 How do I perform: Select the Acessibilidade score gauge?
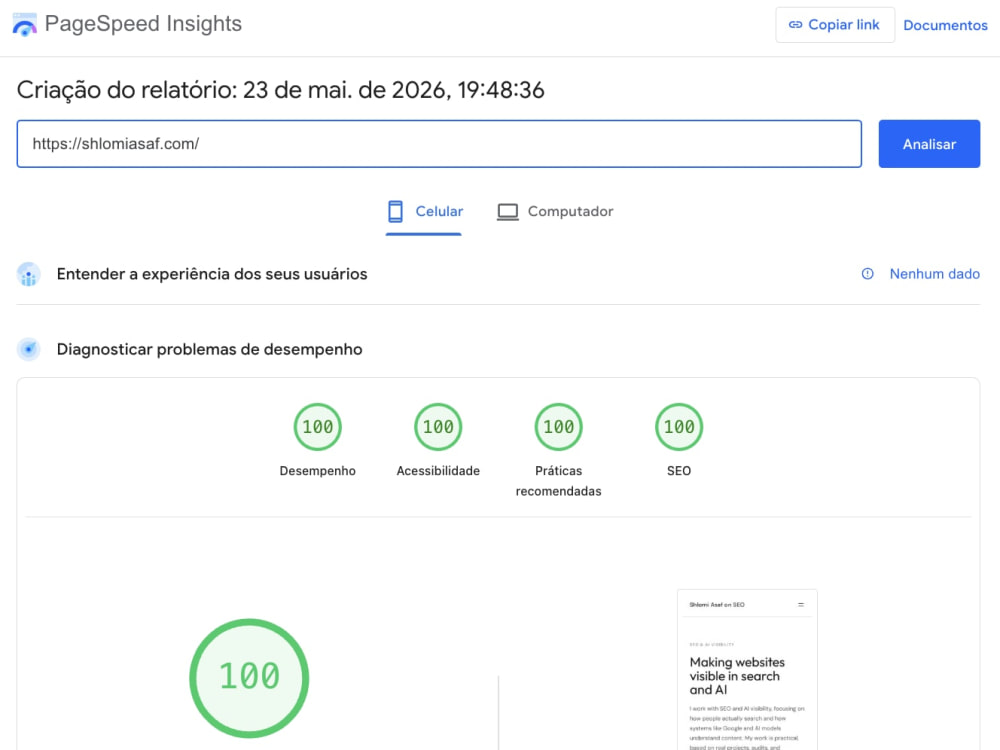point(438,427)
